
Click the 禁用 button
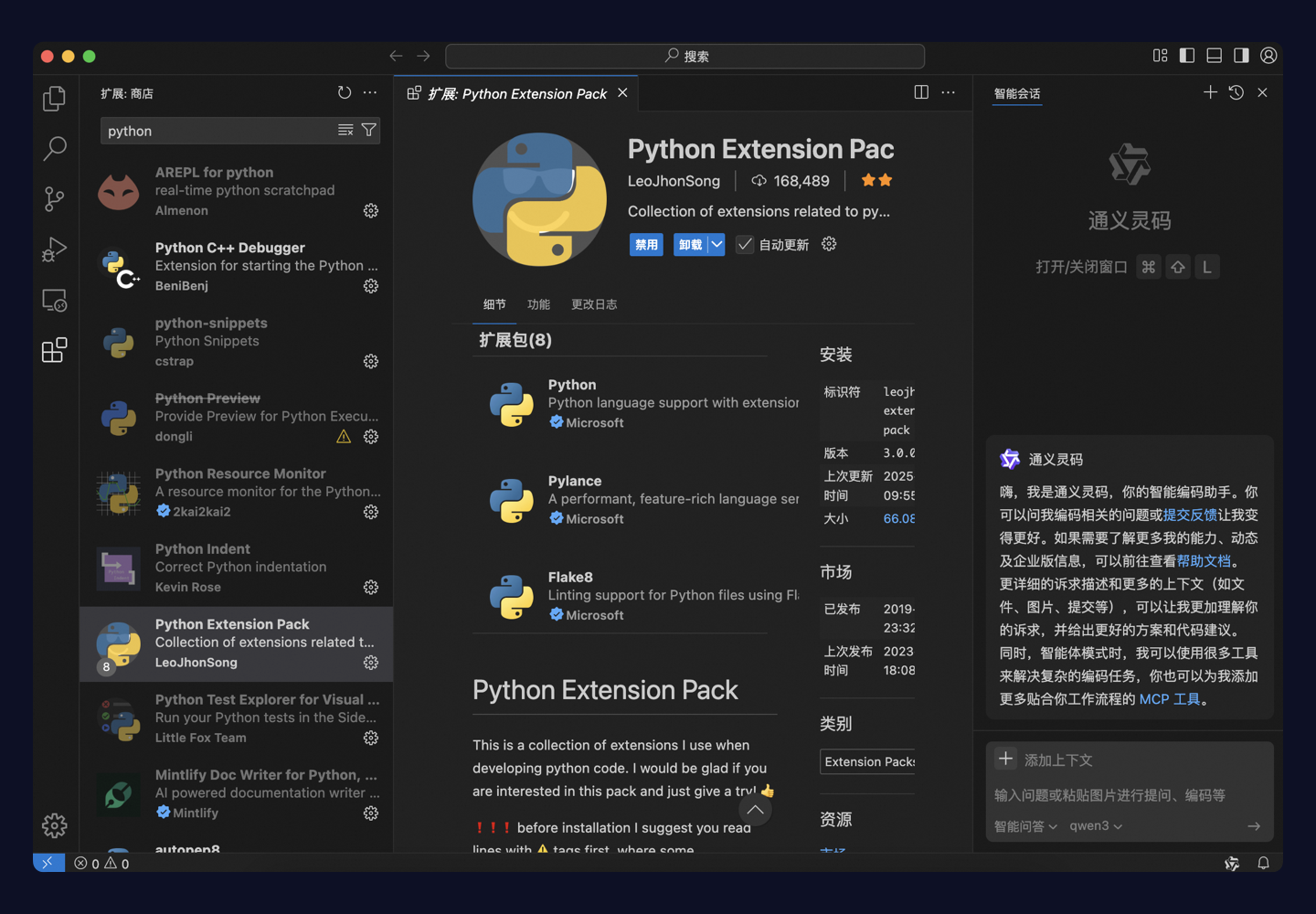tap(646, 244)
